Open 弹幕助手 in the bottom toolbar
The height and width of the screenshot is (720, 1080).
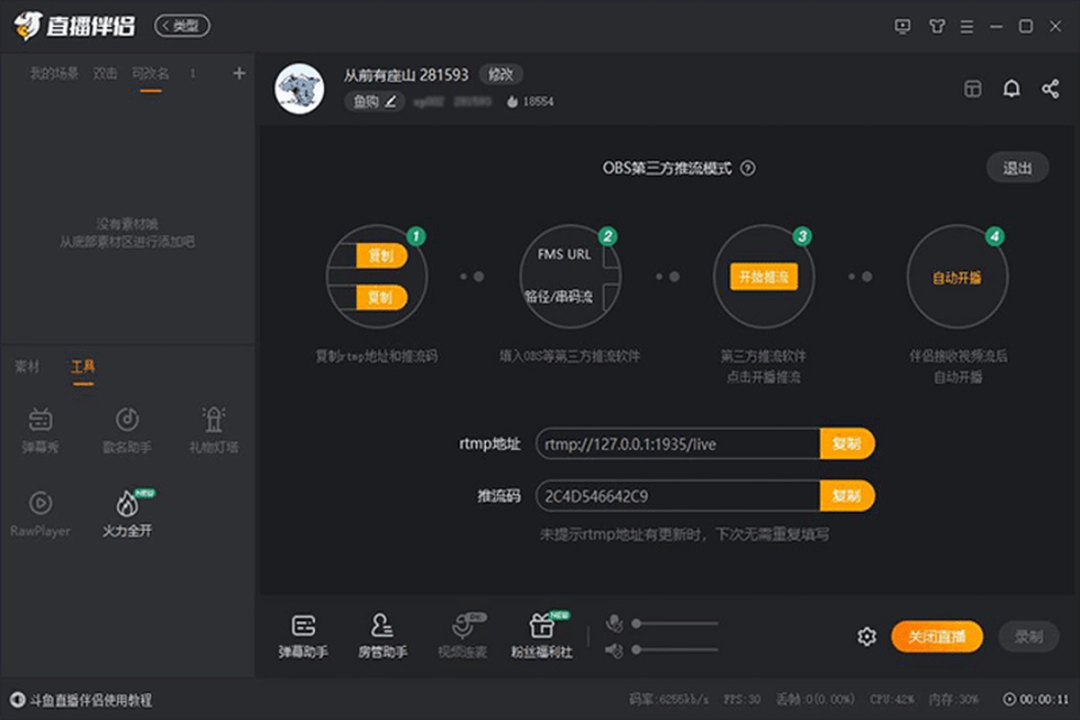pos(302,634)
